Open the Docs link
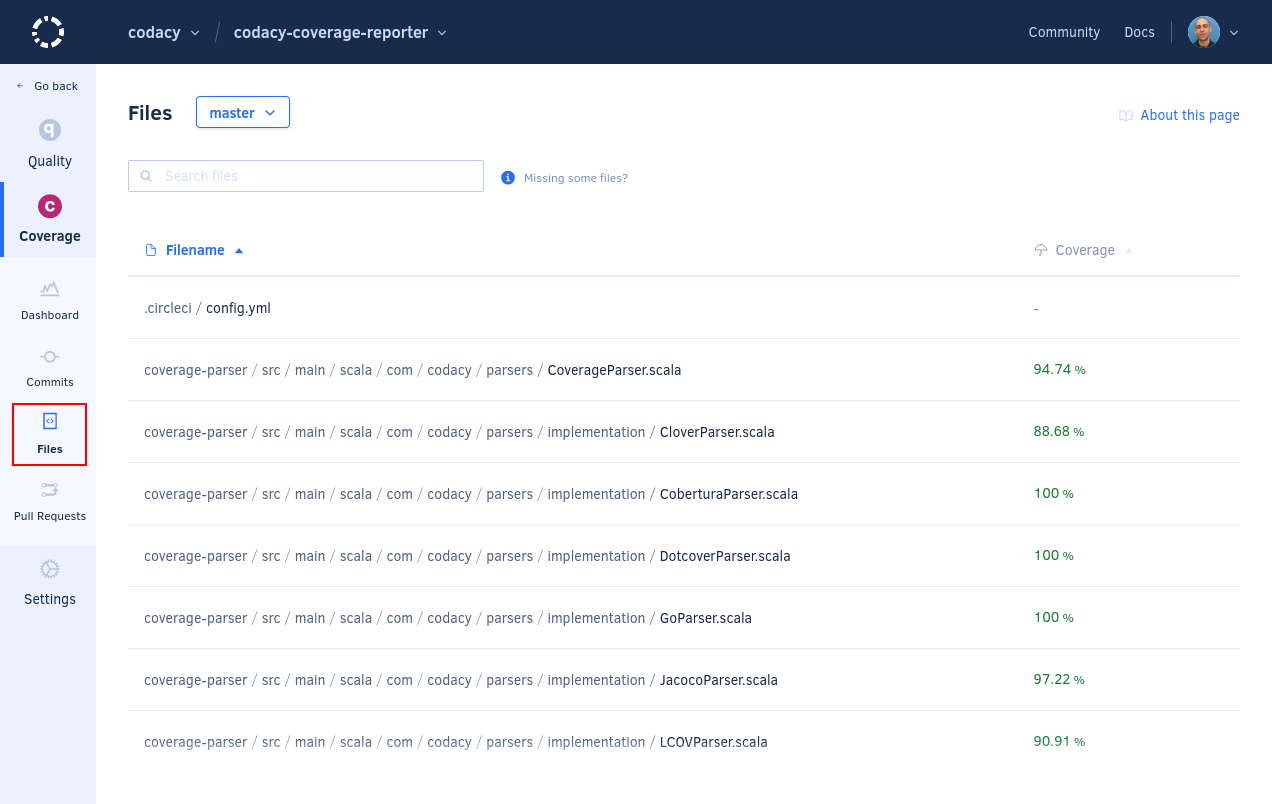1272x804 pixels. click(x=1139, y=32)
